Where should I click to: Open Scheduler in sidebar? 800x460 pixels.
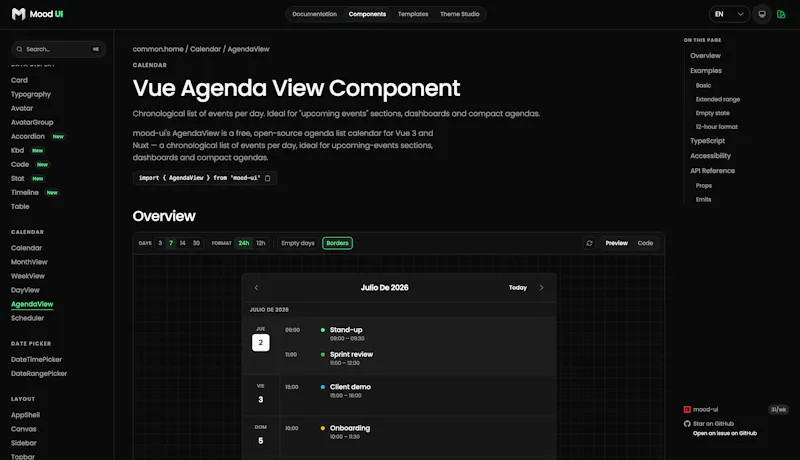click(28, 318)
